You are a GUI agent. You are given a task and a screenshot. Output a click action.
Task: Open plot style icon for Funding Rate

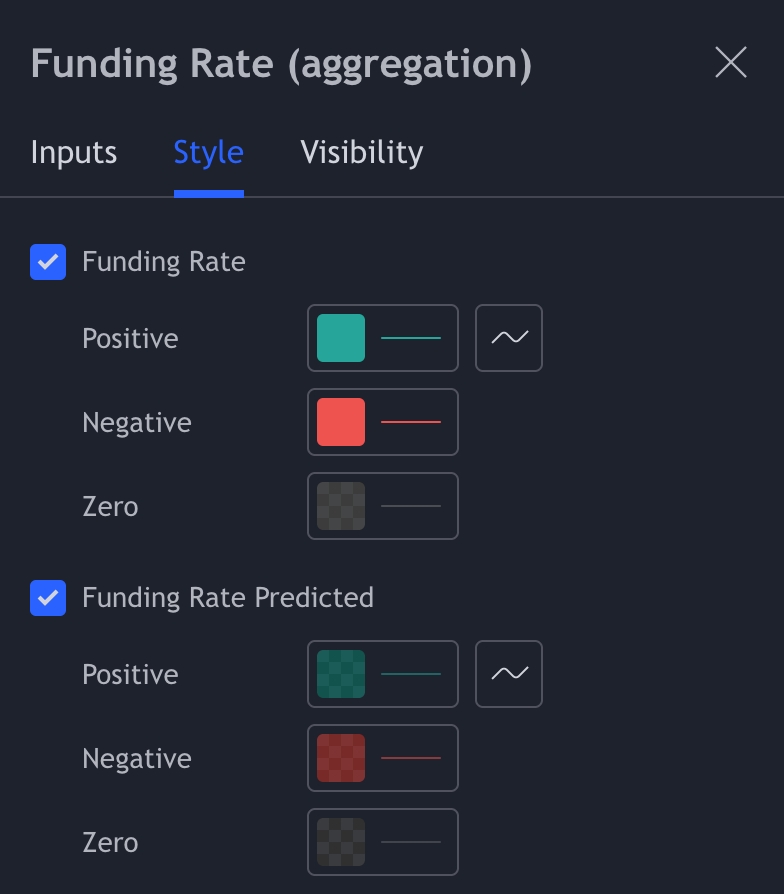click(x=509, y=338)
